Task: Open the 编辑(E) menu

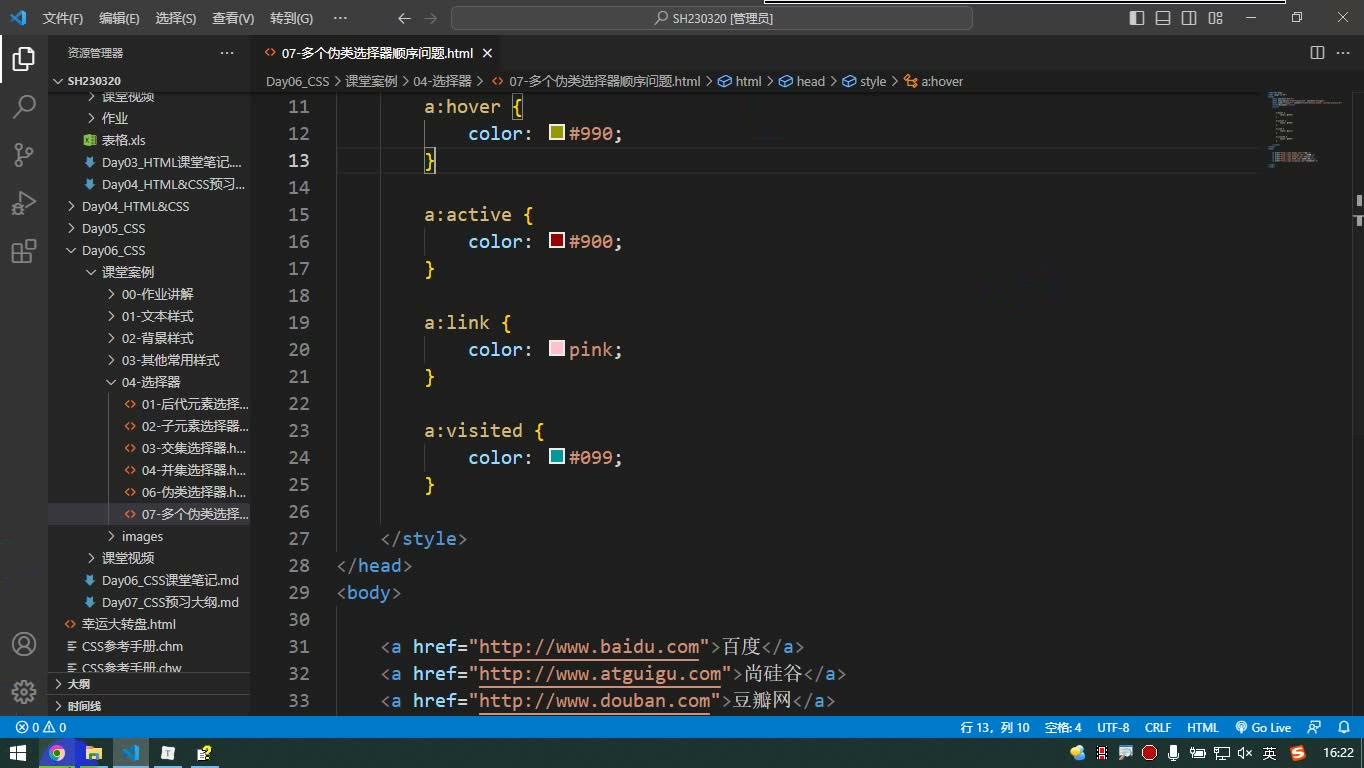Action: coord(119,18)
